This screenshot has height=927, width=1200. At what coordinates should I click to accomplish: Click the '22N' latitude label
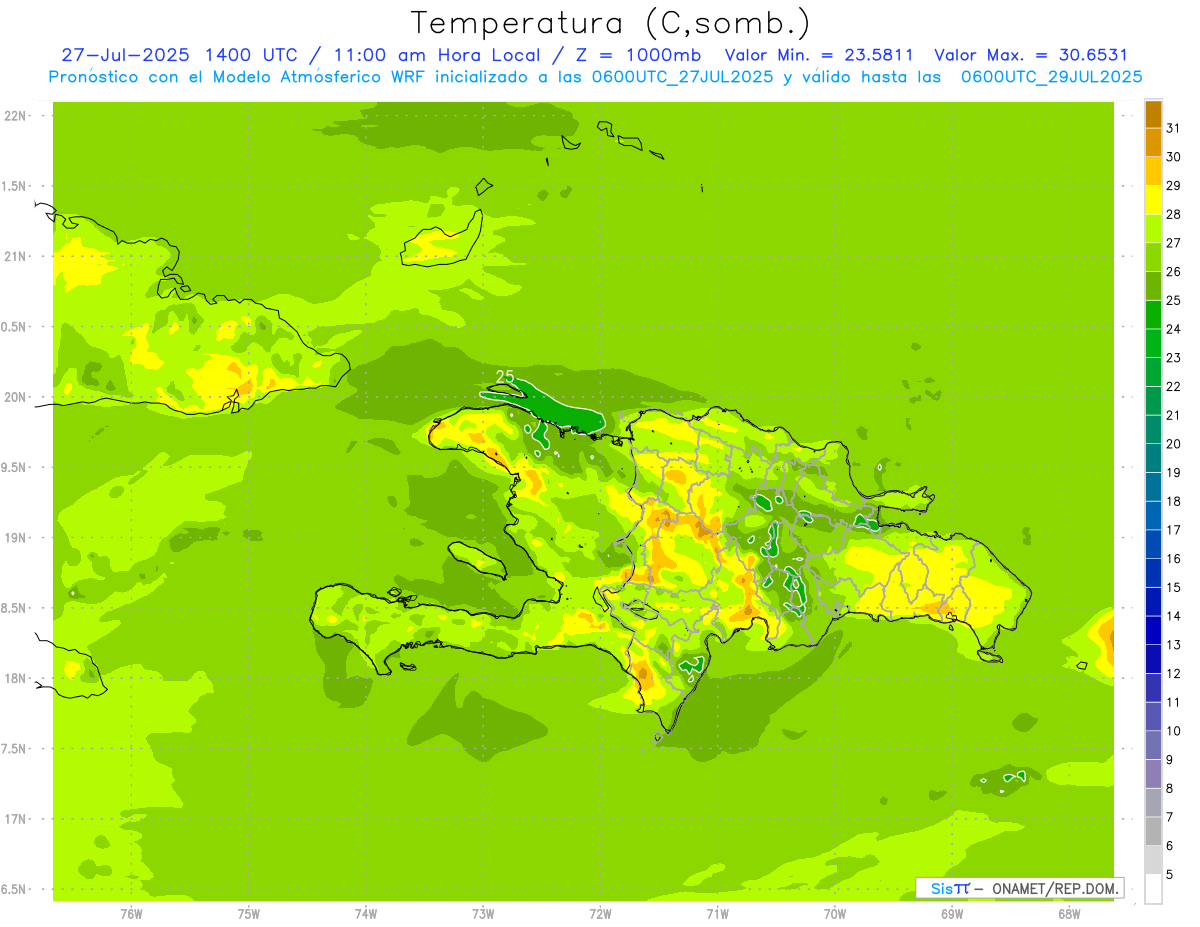[15, 116]
